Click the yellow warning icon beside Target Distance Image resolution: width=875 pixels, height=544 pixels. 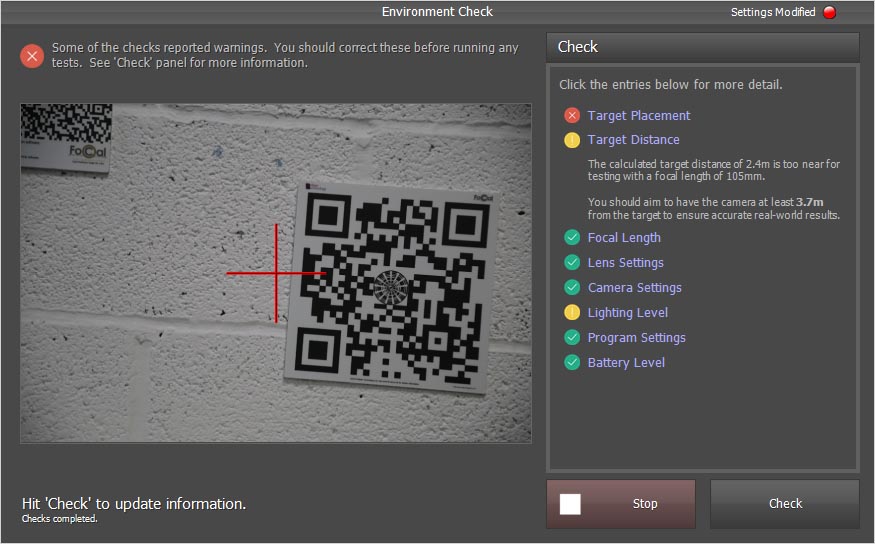tap(572, 139)
